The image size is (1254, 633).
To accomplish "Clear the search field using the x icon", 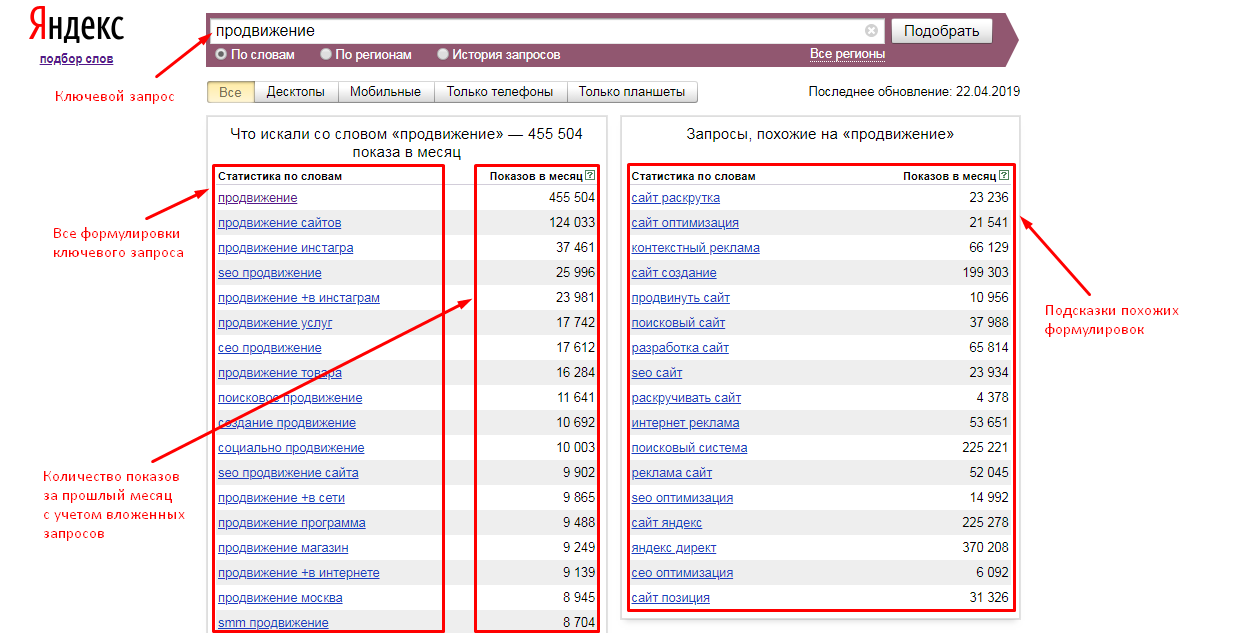I will tap(871, 30).
